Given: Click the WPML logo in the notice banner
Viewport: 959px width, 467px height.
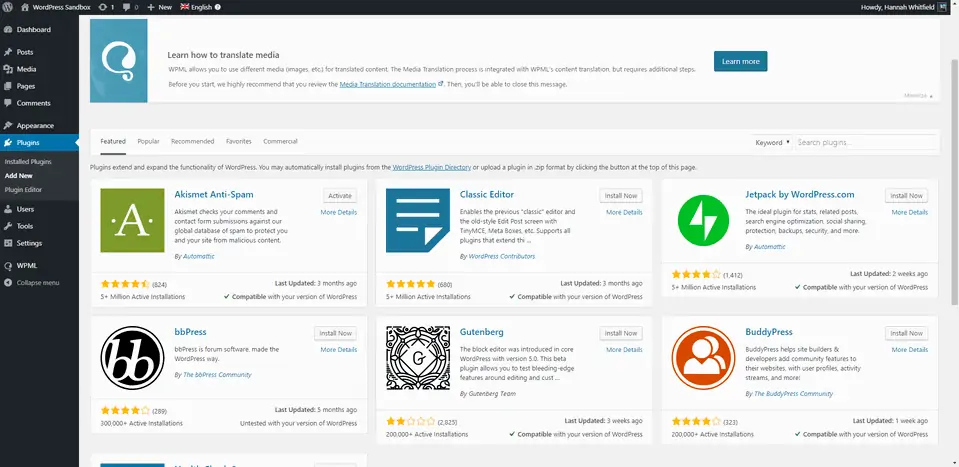Looking at the screenshot, I should pyautogui.click(x=119, y=61).
